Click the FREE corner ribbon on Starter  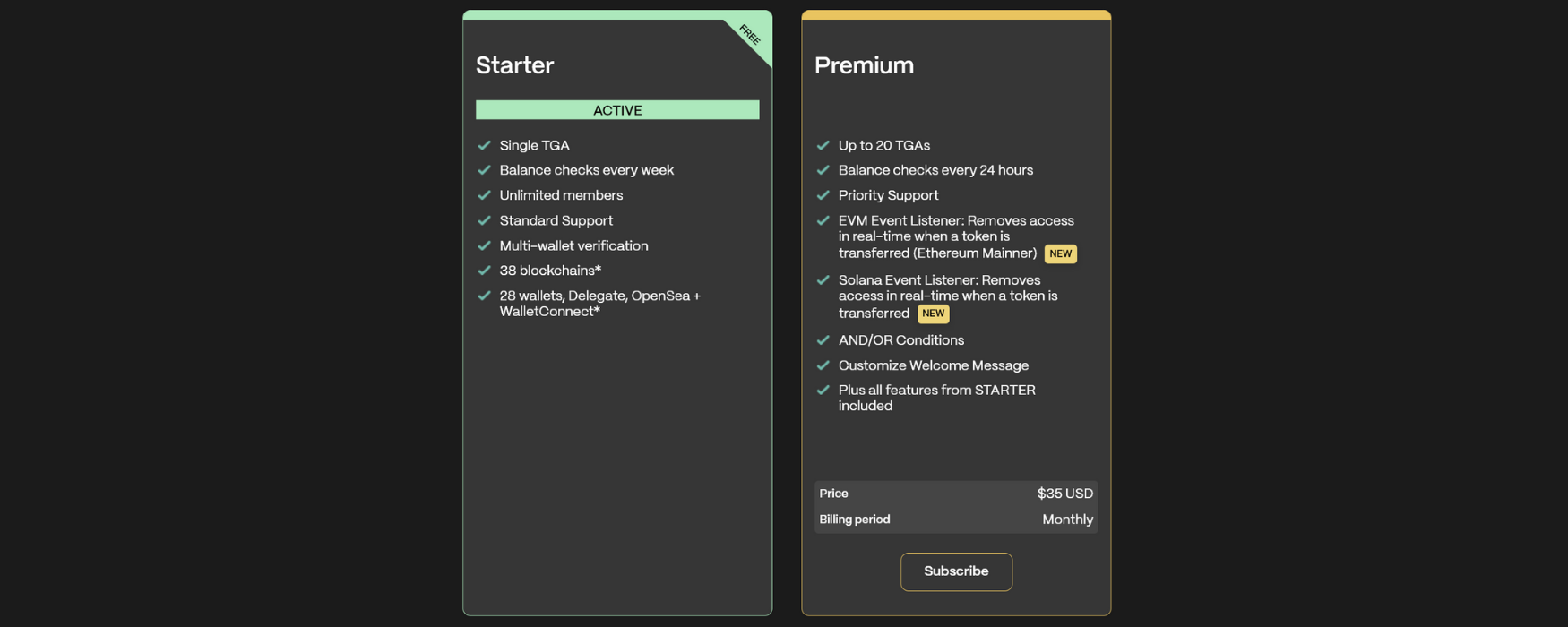[x=750, y=36]
